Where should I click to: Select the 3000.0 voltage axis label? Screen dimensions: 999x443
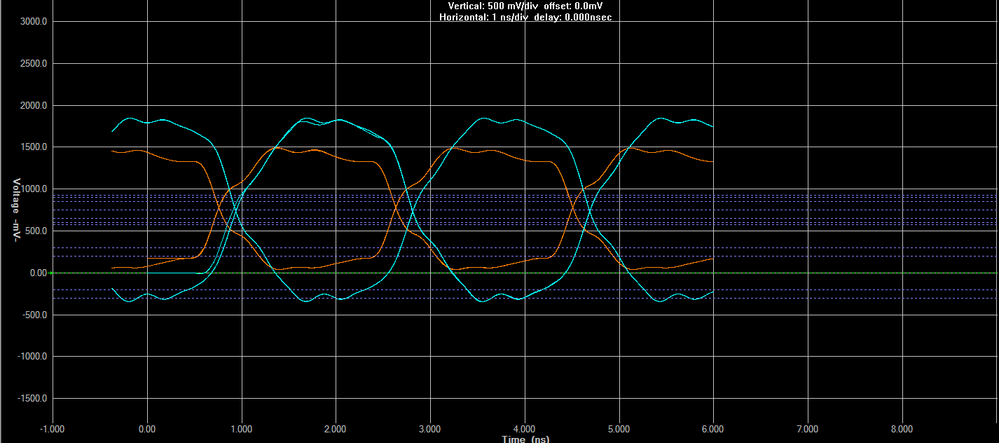tap(35, 22)
